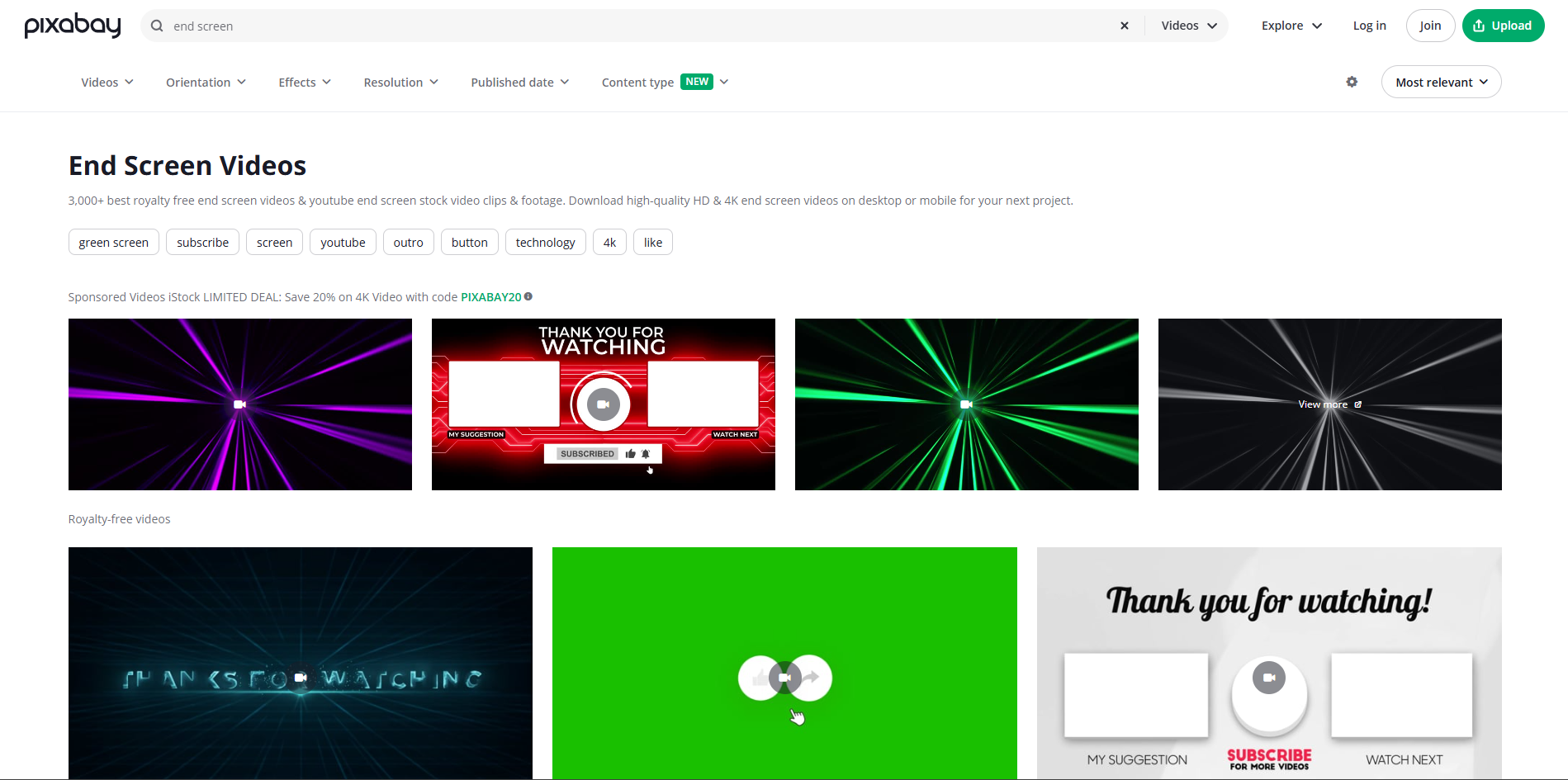Click the Join button
The height and width of the screenshot is (780, 1568).
point(1430,26)
